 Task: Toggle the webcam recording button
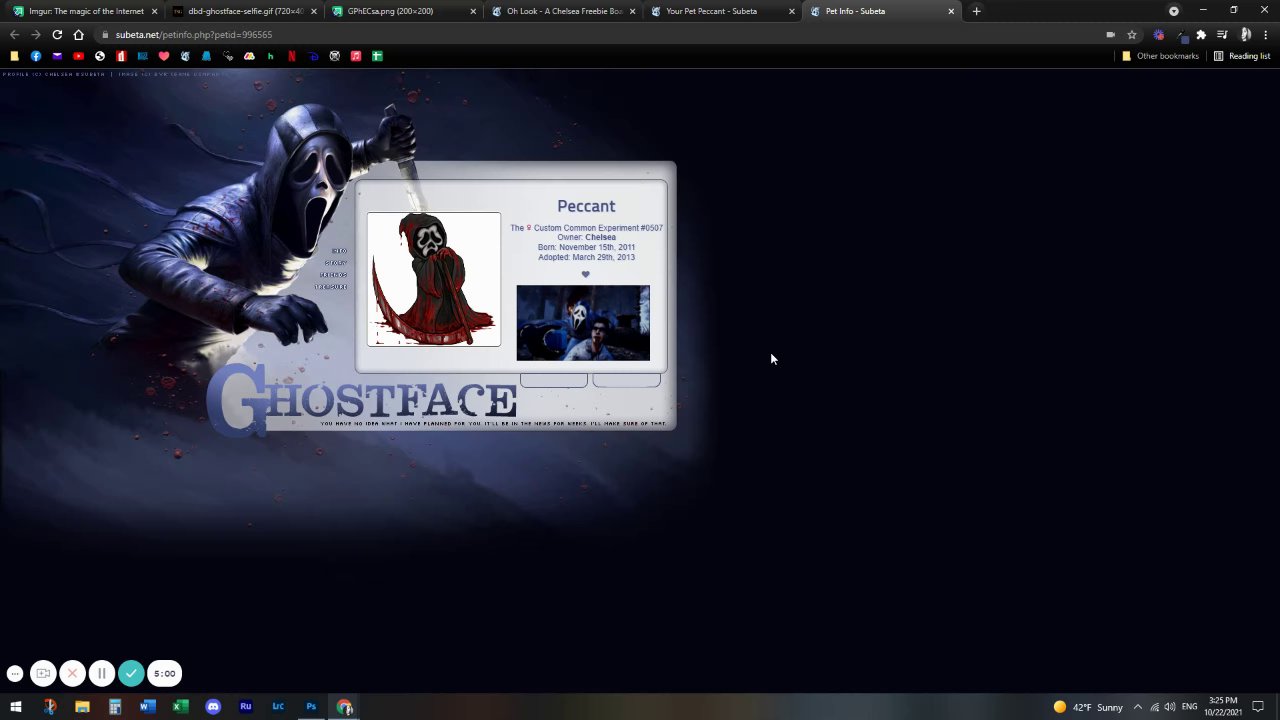click(x=43, y=673)
